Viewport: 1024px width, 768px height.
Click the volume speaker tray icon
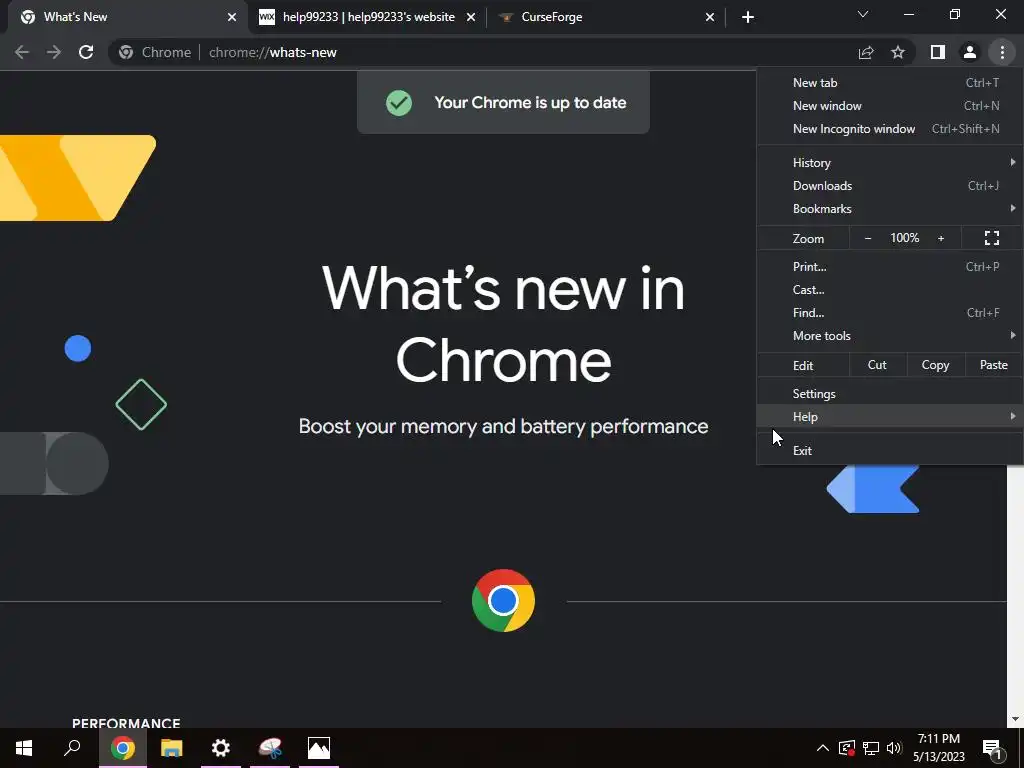[894, 748]
